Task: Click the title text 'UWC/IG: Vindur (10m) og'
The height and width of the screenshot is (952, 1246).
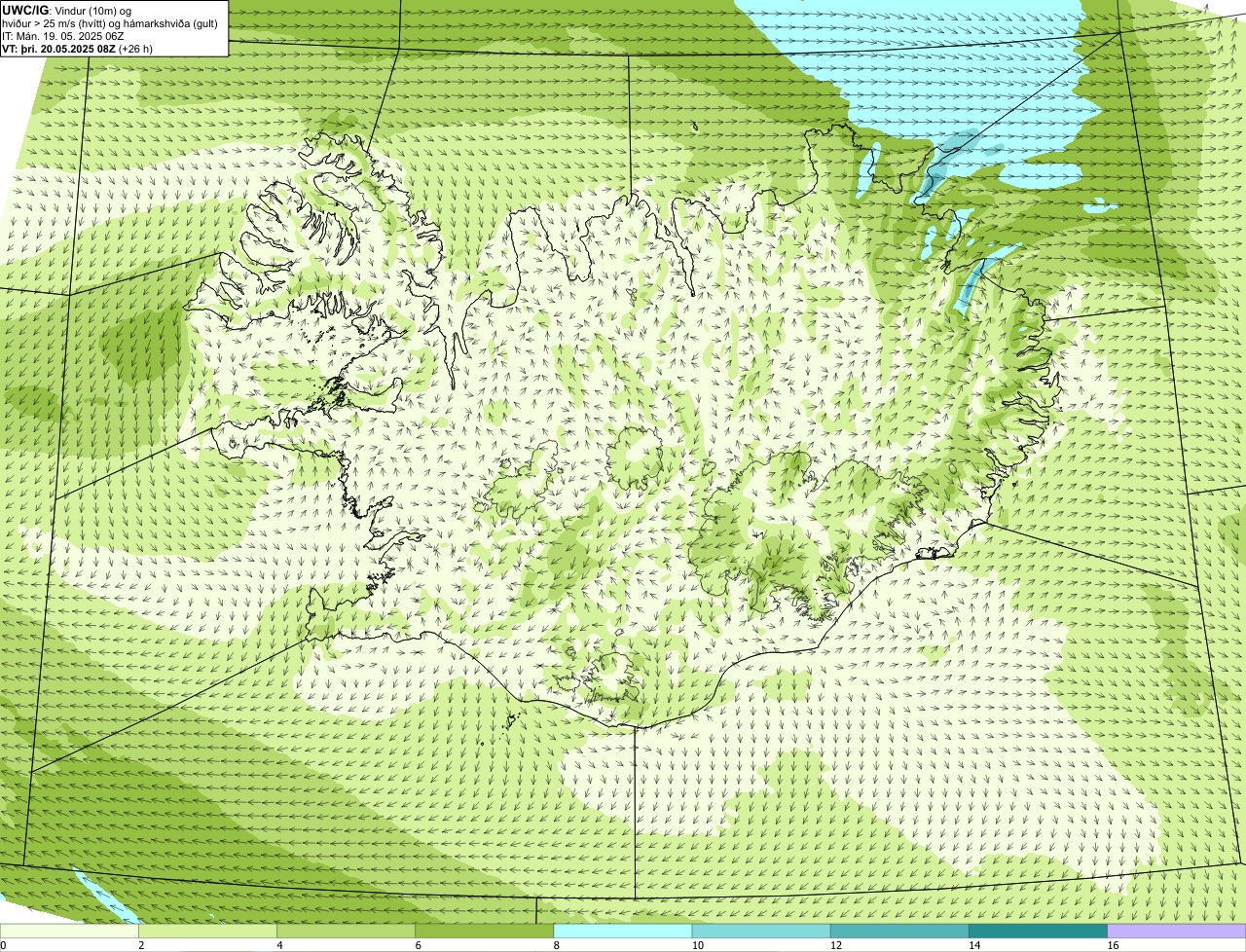Action: (66, 10)
